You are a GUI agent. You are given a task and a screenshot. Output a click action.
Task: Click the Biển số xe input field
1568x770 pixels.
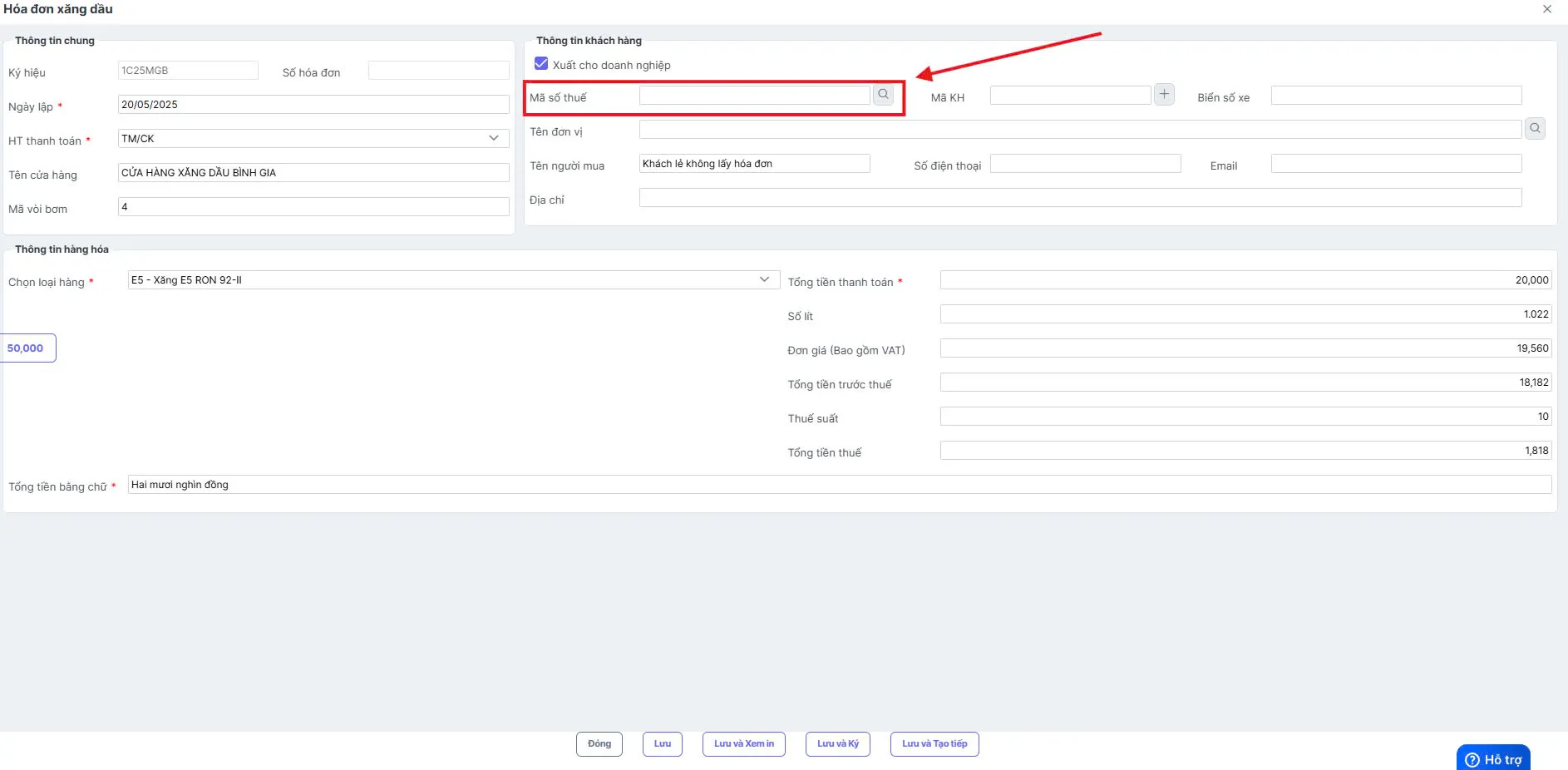(x=1396, y=95)
